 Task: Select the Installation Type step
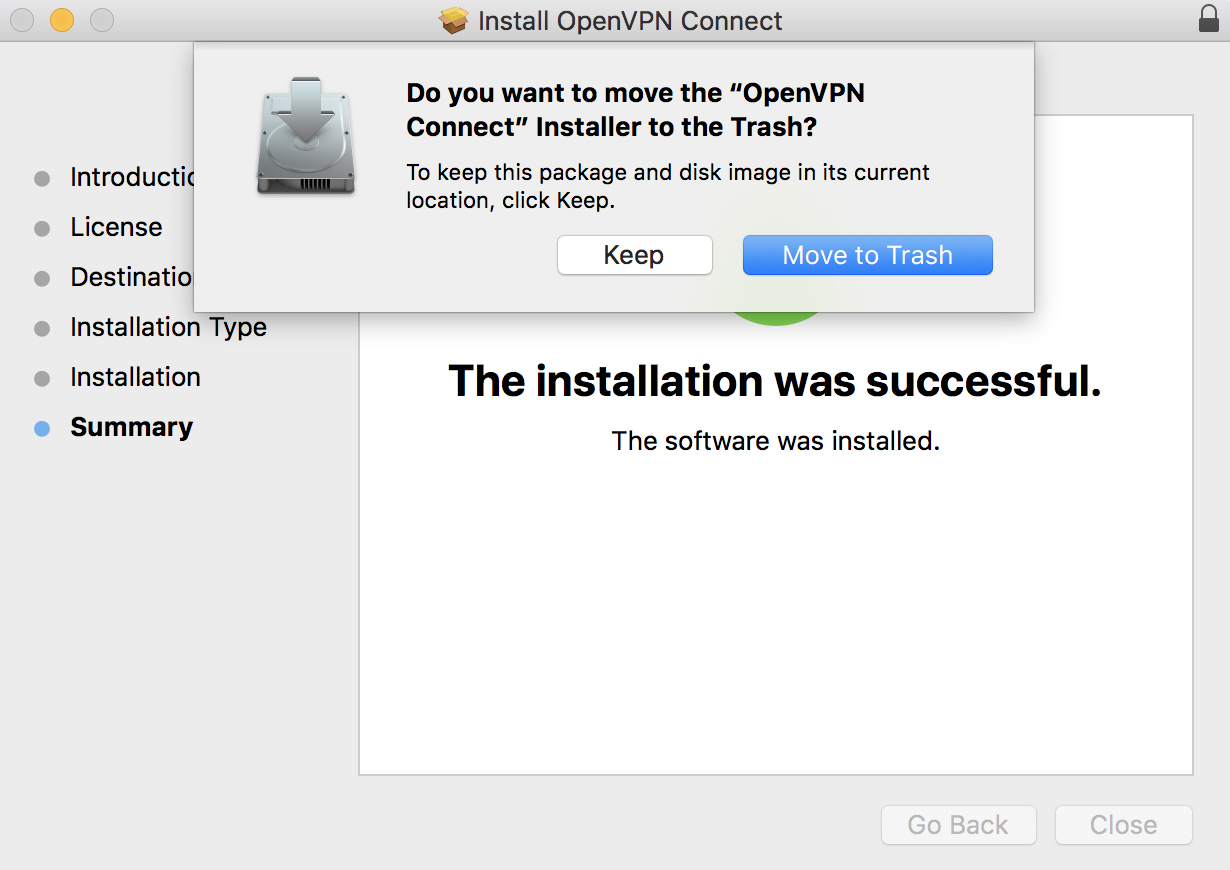[168, 327]
